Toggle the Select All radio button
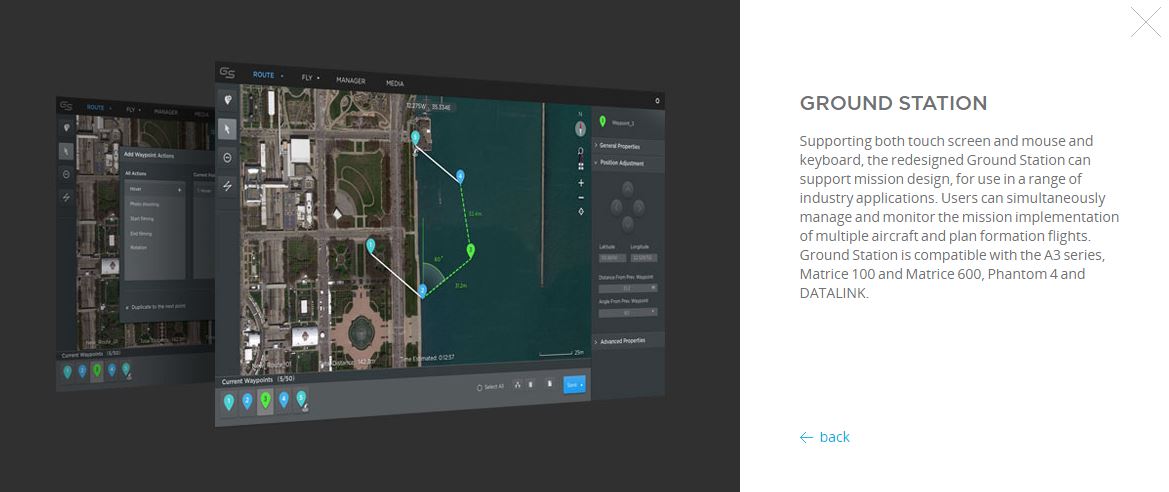This screenshot has height=492, width=1169. pyautogui.click(x=480, y=386)
